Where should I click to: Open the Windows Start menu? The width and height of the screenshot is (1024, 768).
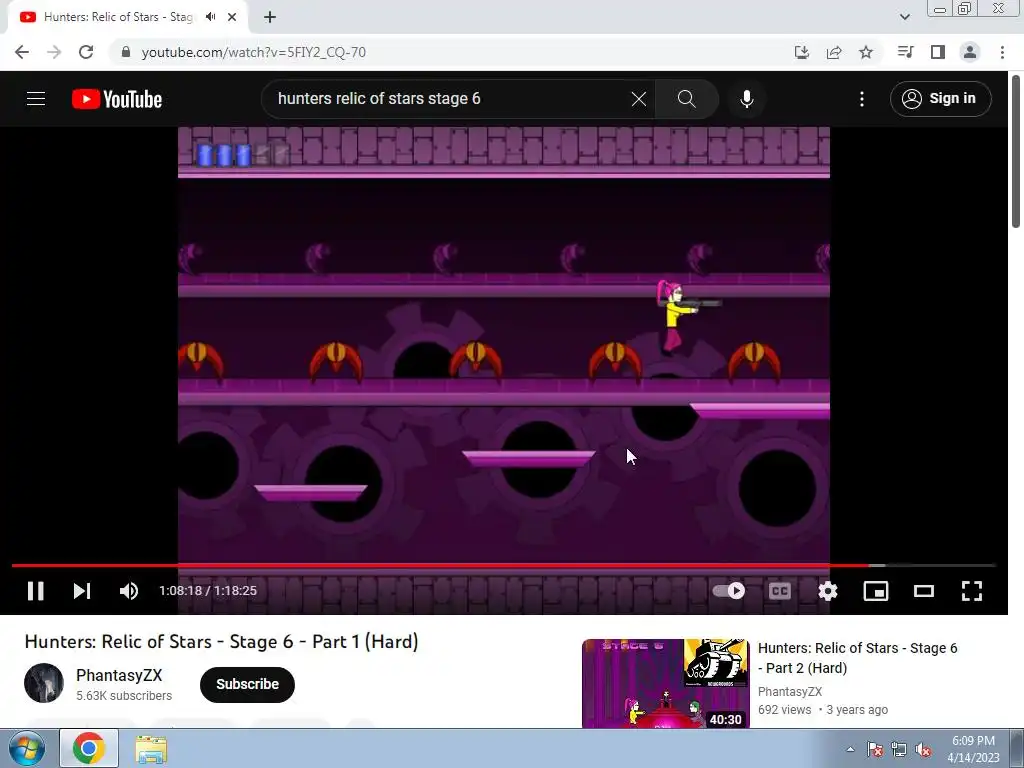click(26, 748)
